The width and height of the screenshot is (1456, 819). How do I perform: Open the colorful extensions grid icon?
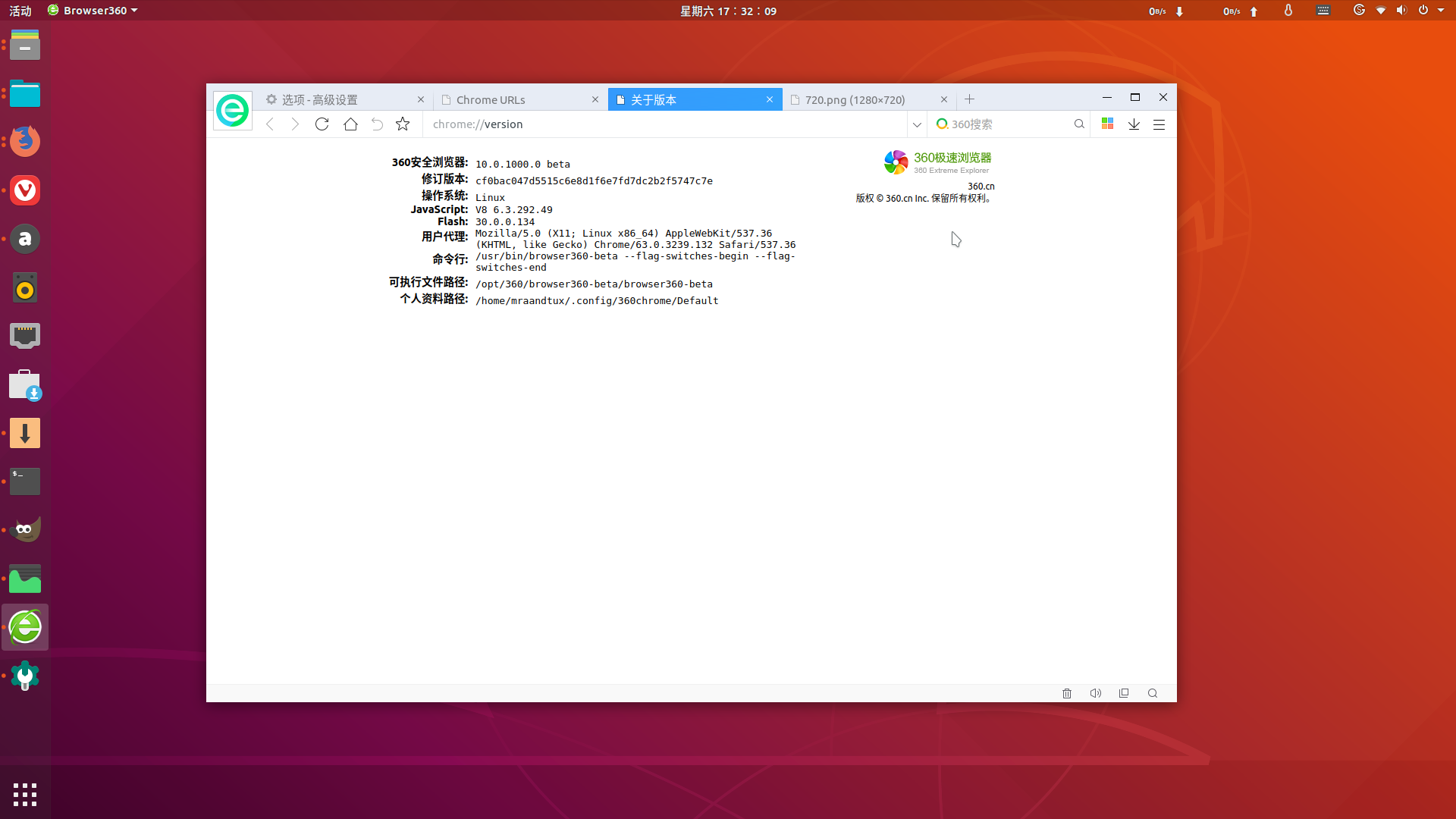coord(1107,124)
